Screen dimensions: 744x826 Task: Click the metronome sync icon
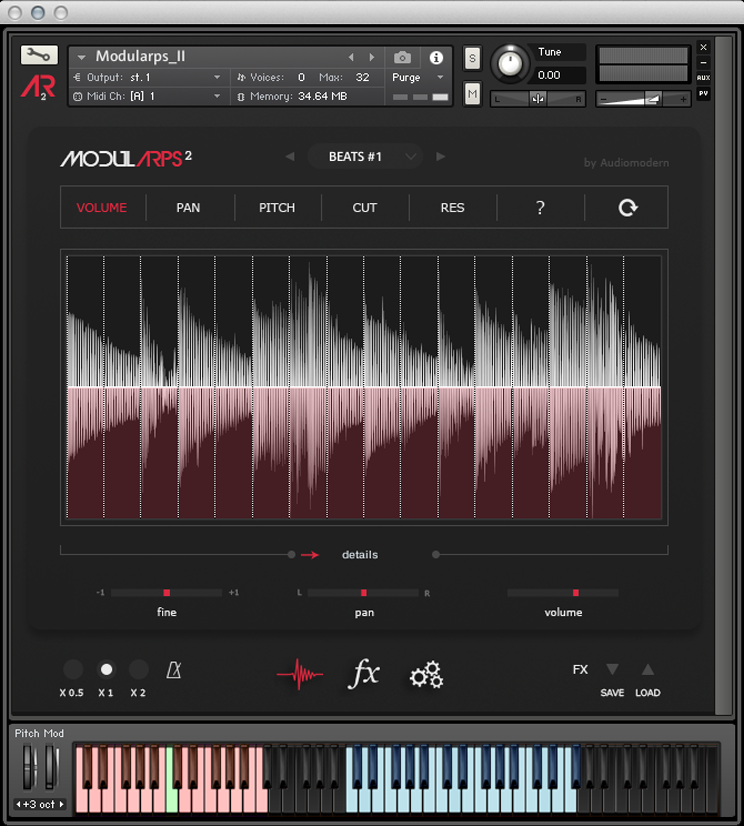174,670
